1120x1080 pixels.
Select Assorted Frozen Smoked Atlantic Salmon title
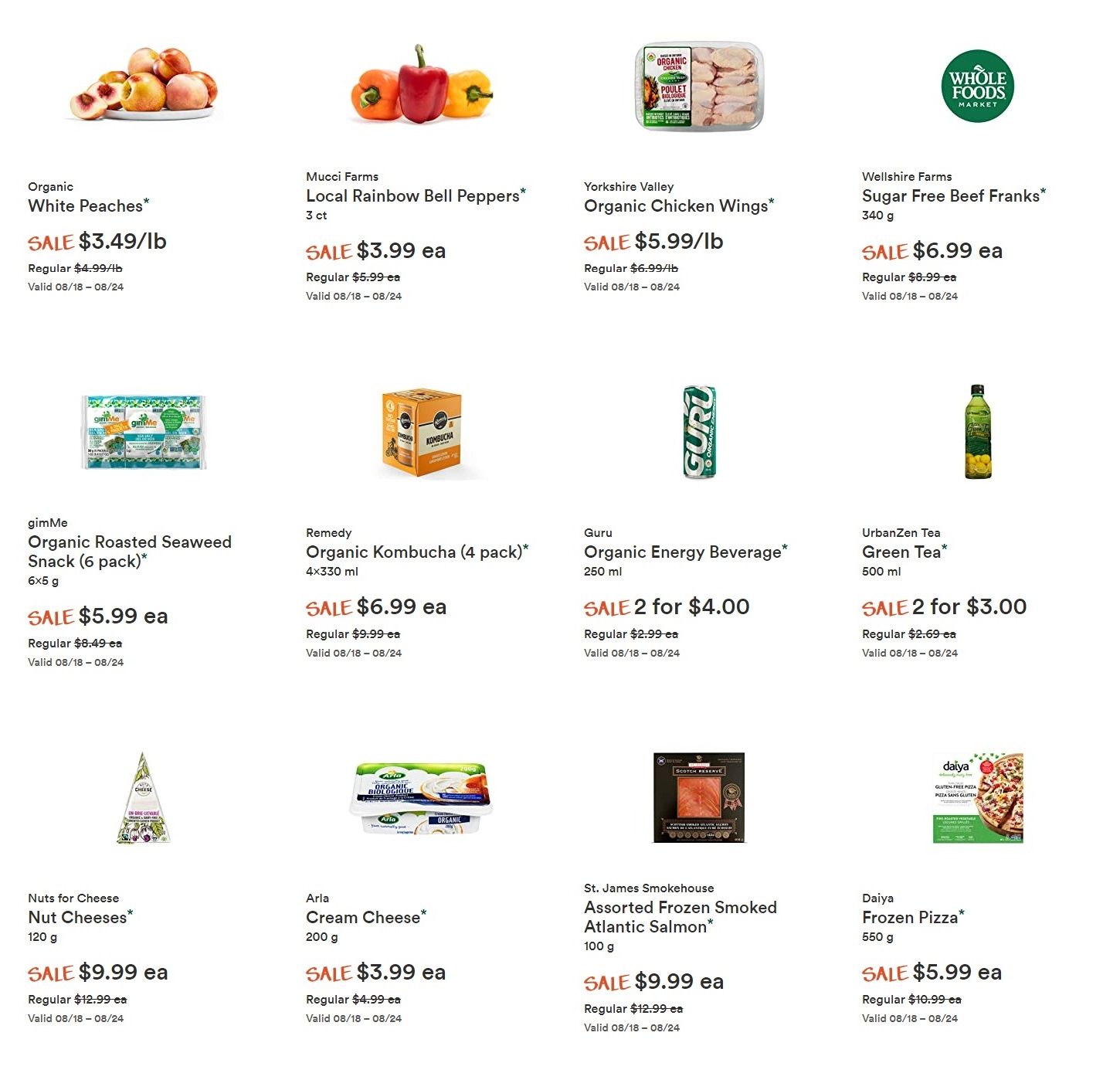click(x=680, y=917)
